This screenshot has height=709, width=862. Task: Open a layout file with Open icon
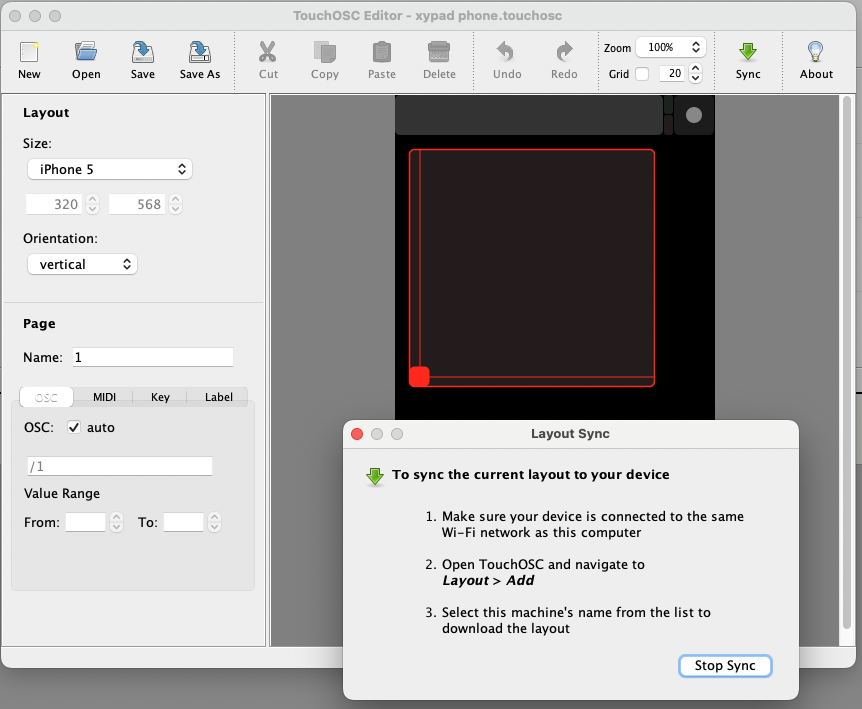[86, 53]
